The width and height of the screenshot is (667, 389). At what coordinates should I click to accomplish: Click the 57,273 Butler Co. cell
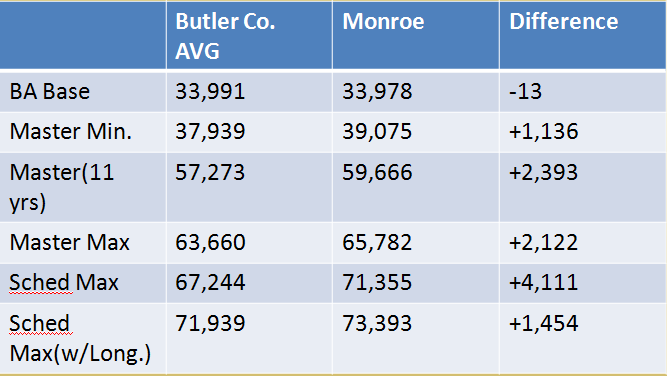[x=249, y=187]
